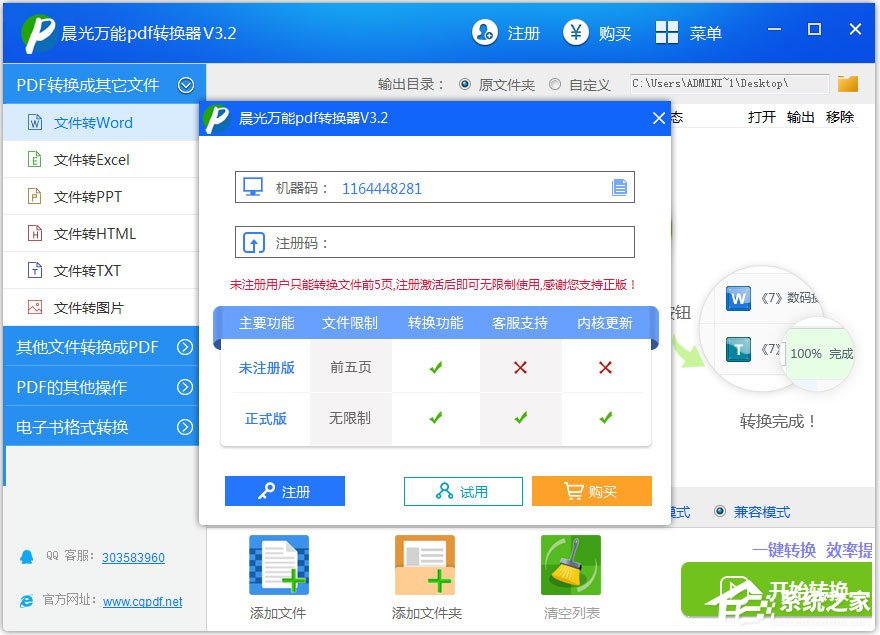Click the 内核更新 checkmark in 正式版 row
This screenshot has width=880, height=635.
click(x=606, y=418)
